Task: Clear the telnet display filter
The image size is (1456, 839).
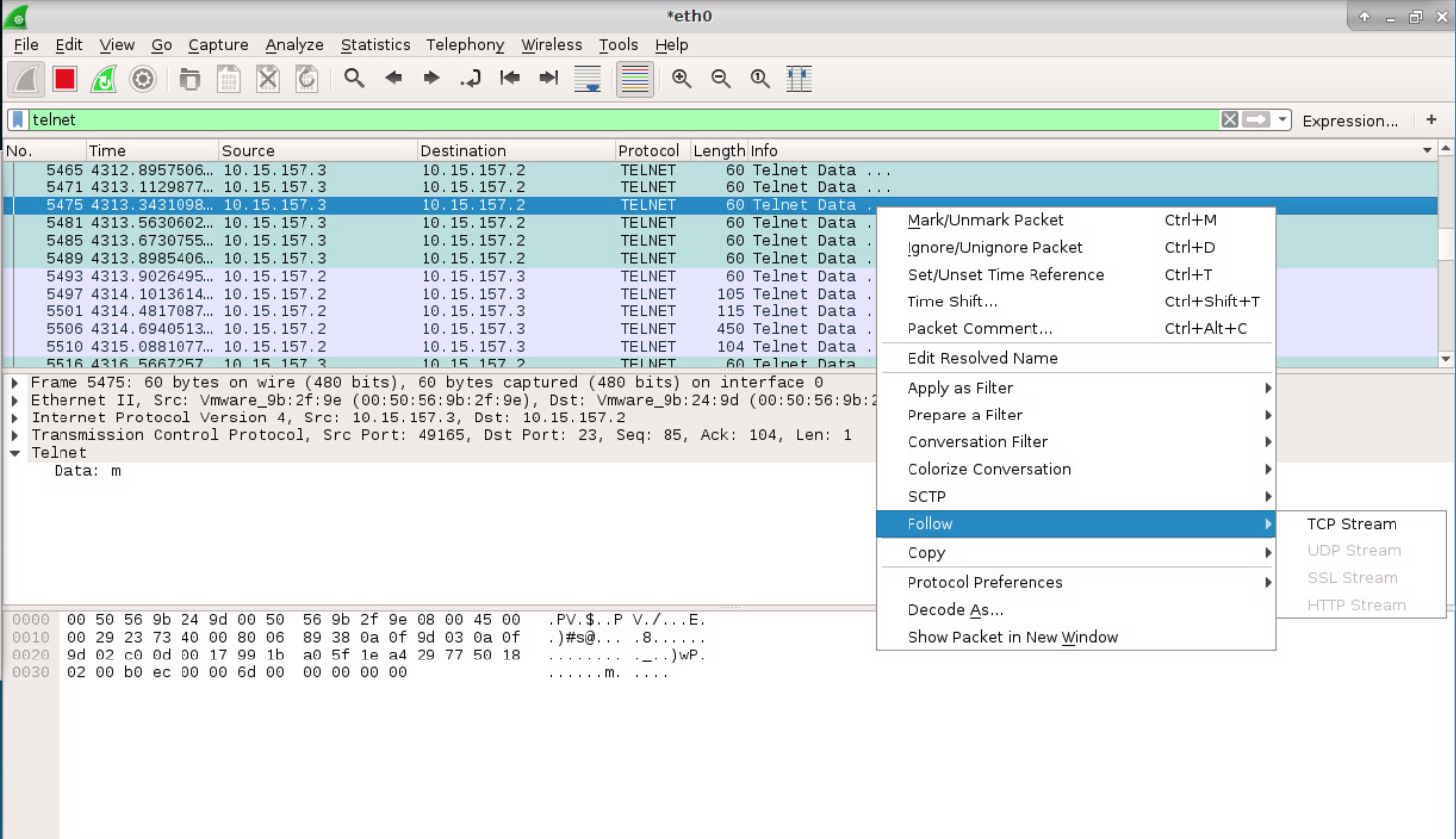Action: (1230, 120)
